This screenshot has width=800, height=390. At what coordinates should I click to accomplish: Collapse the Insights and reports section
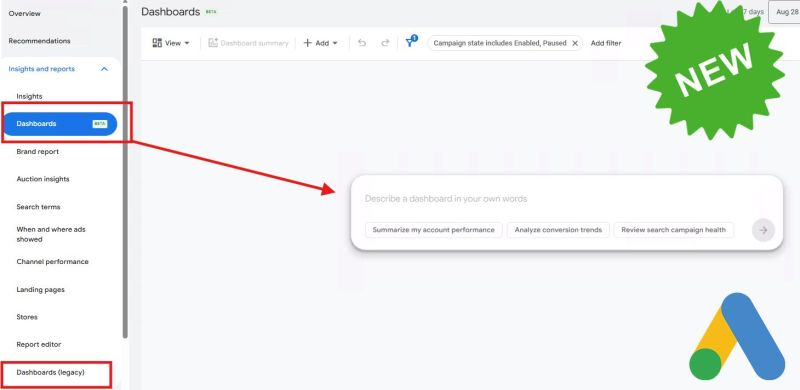pos(104,69)
